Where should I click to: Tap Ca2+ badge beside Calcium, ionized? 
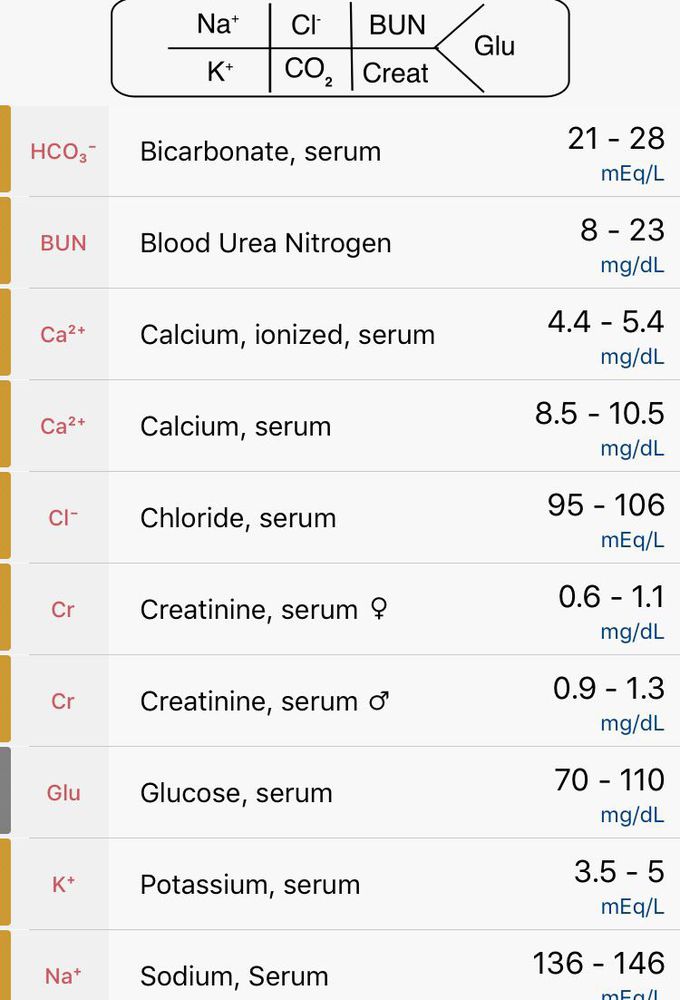tap(62, 335)
